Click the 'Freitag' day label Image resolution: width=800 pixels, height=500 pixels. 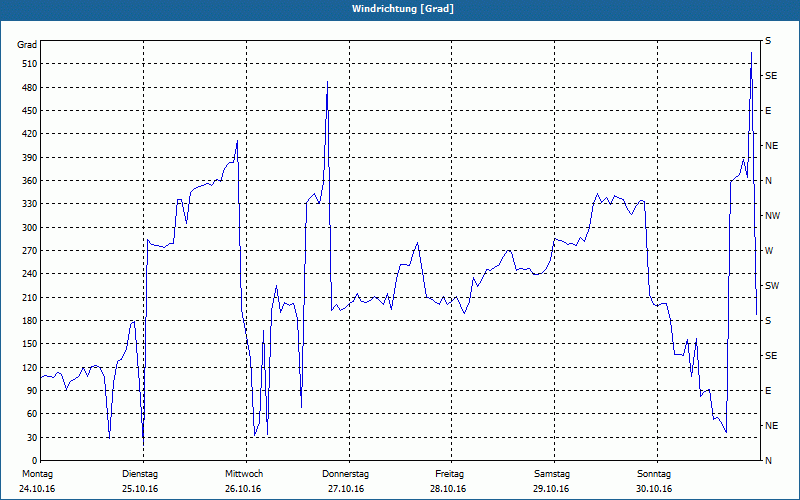click(x=449, y=474)
